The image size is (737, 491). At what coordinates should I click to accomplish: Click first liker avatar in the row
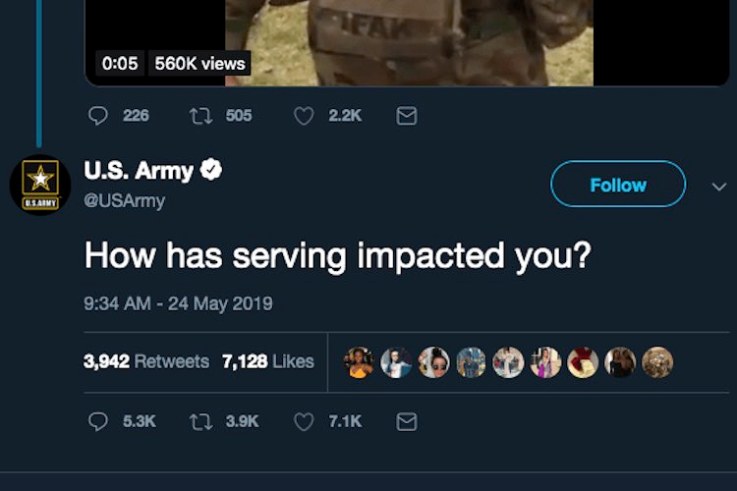[360, 362]
